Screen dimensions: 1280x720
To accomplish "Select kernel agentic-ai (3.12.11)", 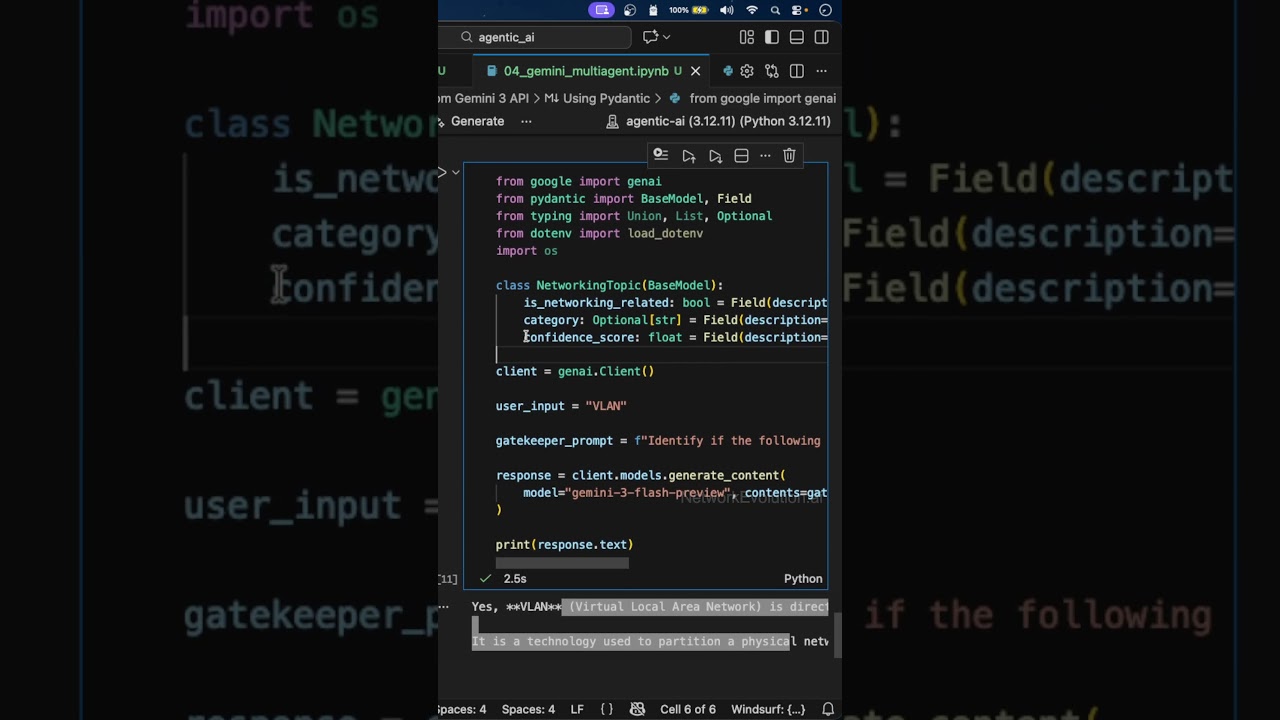I will (x=719, y=121).
